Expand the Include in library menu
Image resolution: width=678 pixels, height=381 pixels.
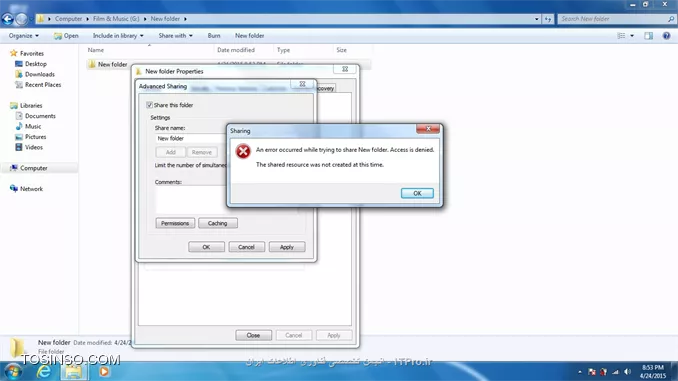[x=118, y=35]
